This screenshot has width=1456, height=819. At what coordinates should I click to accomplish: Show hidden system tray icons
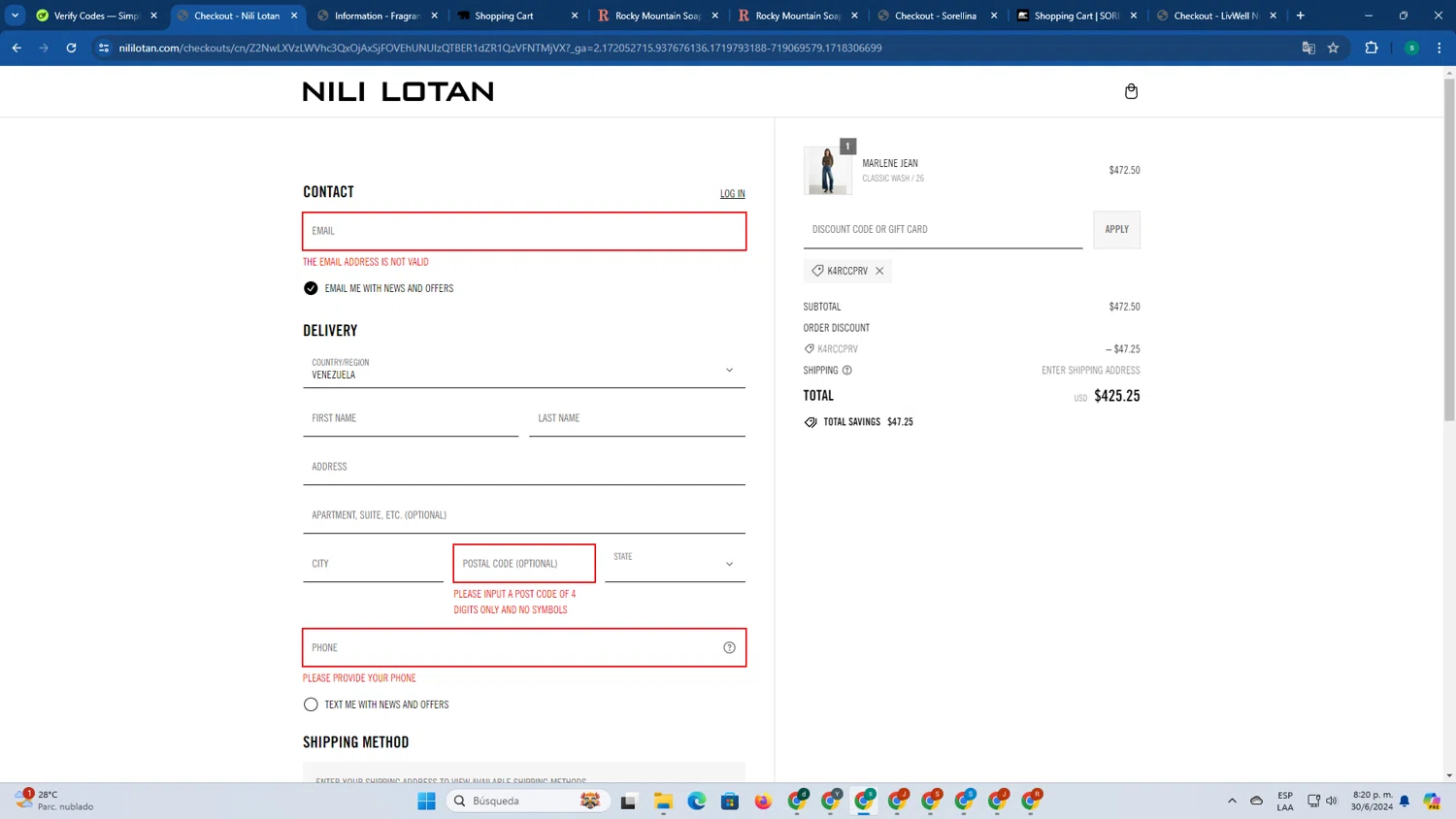pos(1232,801)
